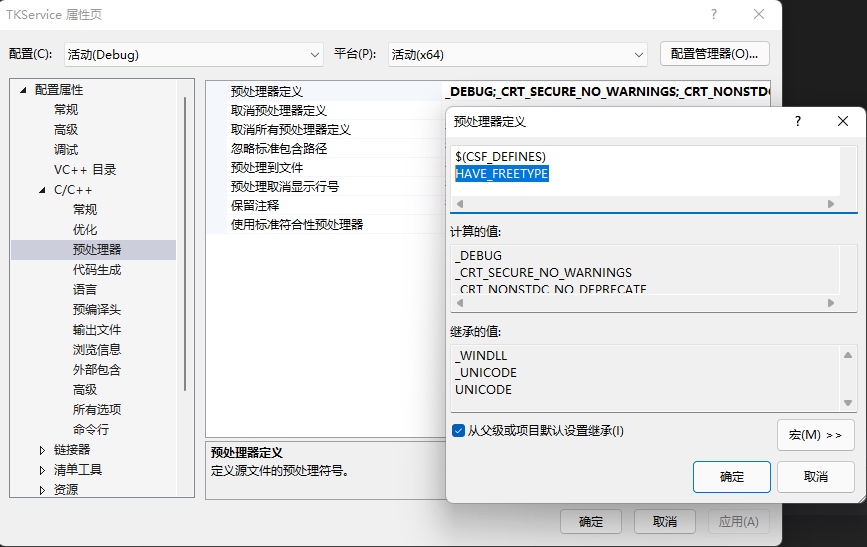This screenshot has width=867, height=547.
Task: Collapse the C/C++ tree node
Action: (x=42, y=190)
